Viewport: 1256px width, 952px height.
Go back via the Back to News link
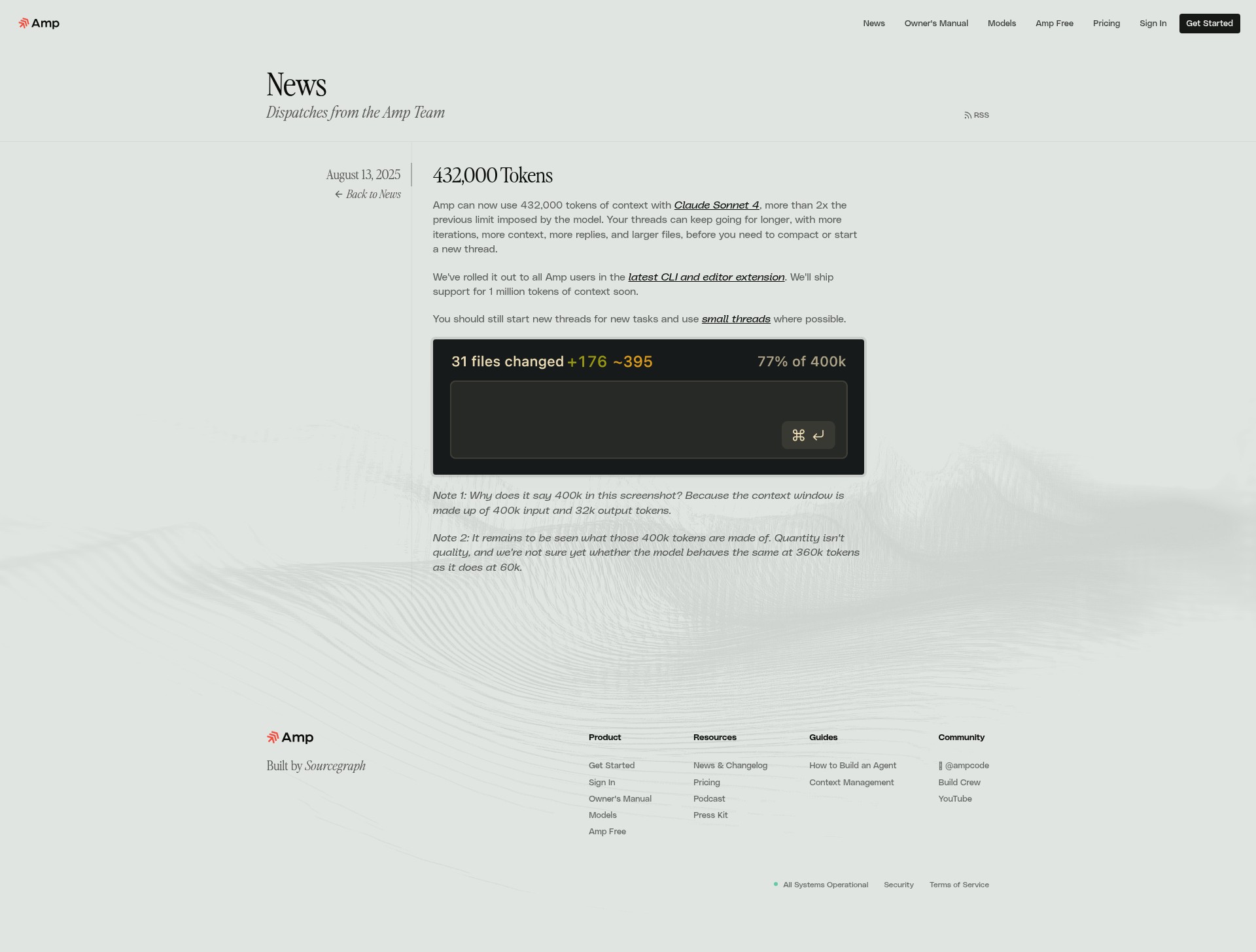point(368,194)
